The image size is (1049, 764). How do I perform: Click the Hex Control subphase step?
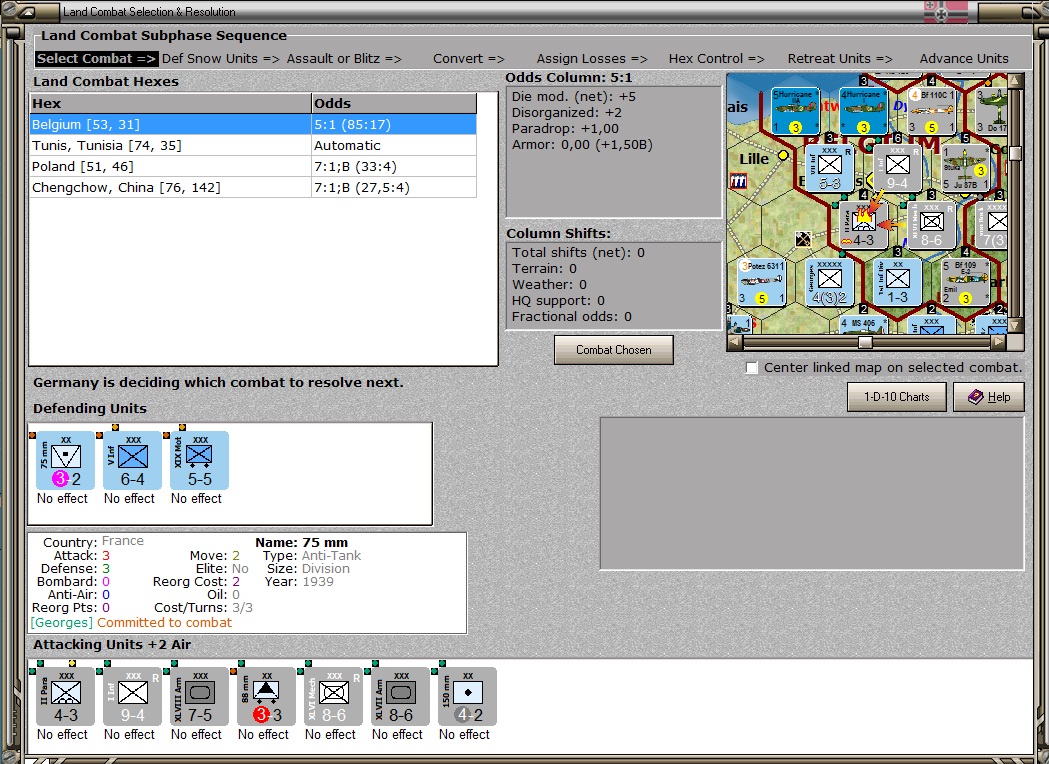(x=716, y=59)
